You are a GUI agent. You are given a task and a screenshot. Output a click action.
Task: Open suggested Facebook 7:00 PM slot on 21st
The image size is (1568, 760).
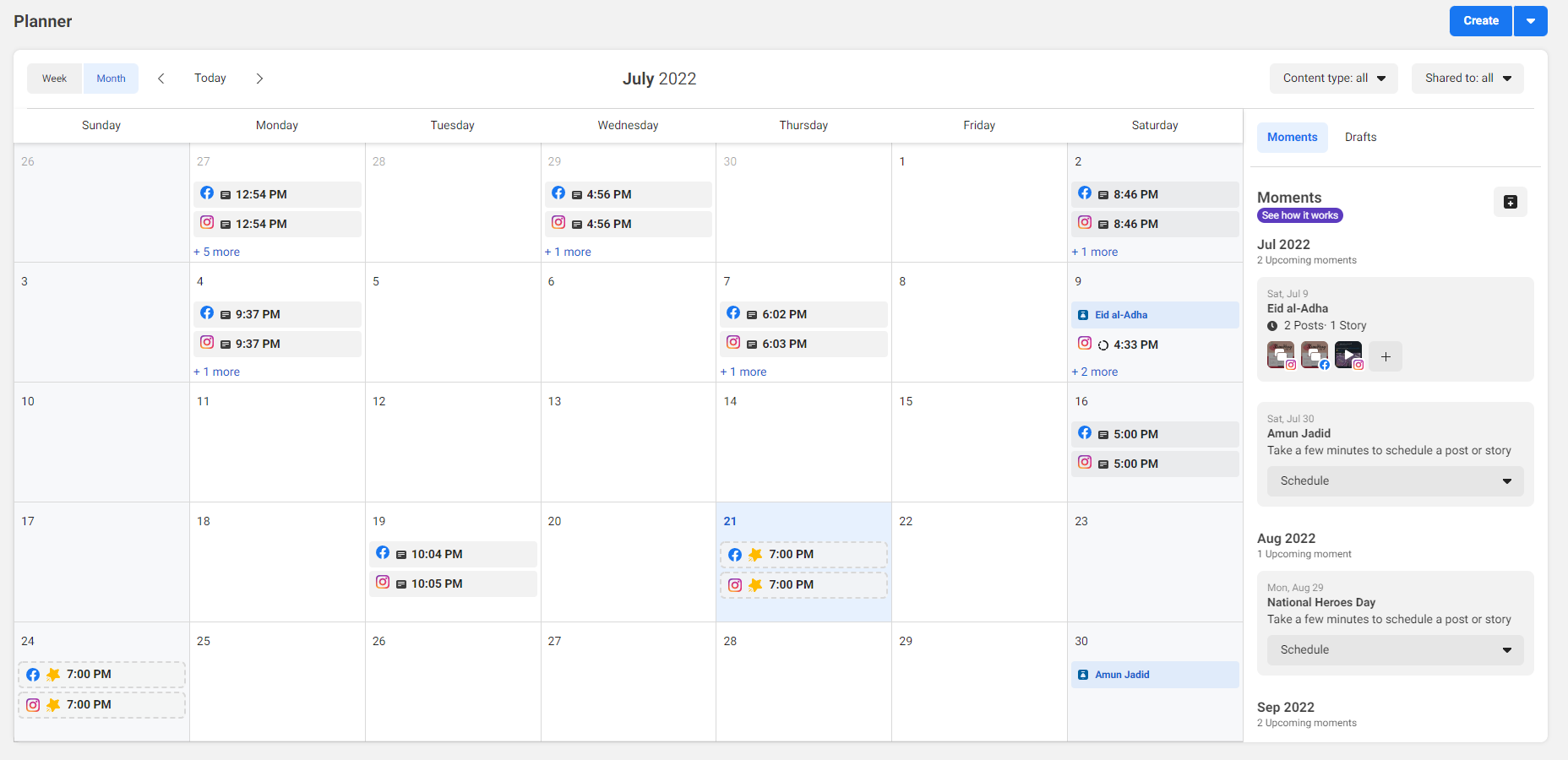803,555
